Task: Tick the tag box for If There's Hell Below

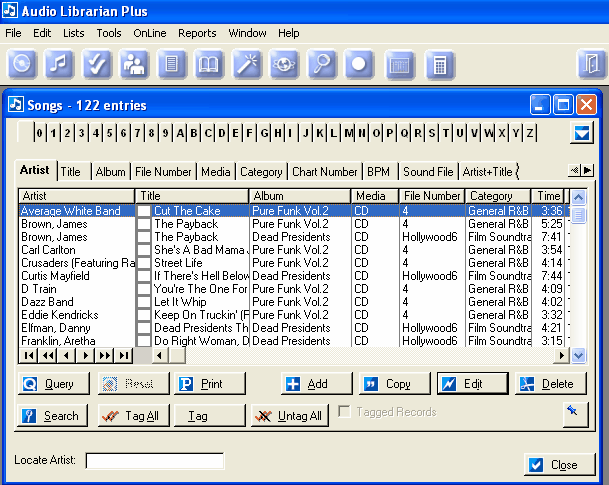Action: click(144, 276)
